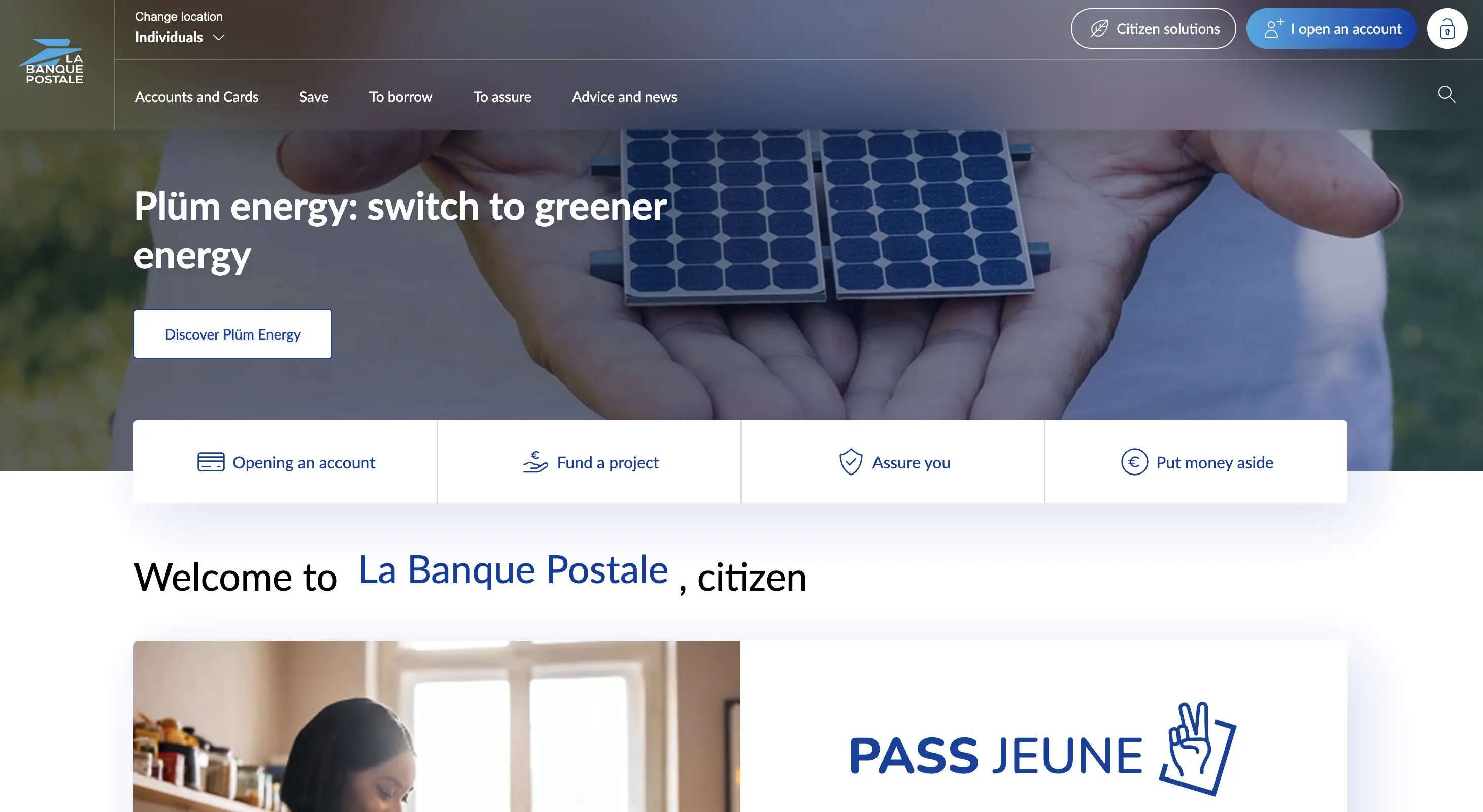The image size is (1483, 812).
Task: Click the woman photo in the Pass Jeune card
Action: [x=437, y=727]
